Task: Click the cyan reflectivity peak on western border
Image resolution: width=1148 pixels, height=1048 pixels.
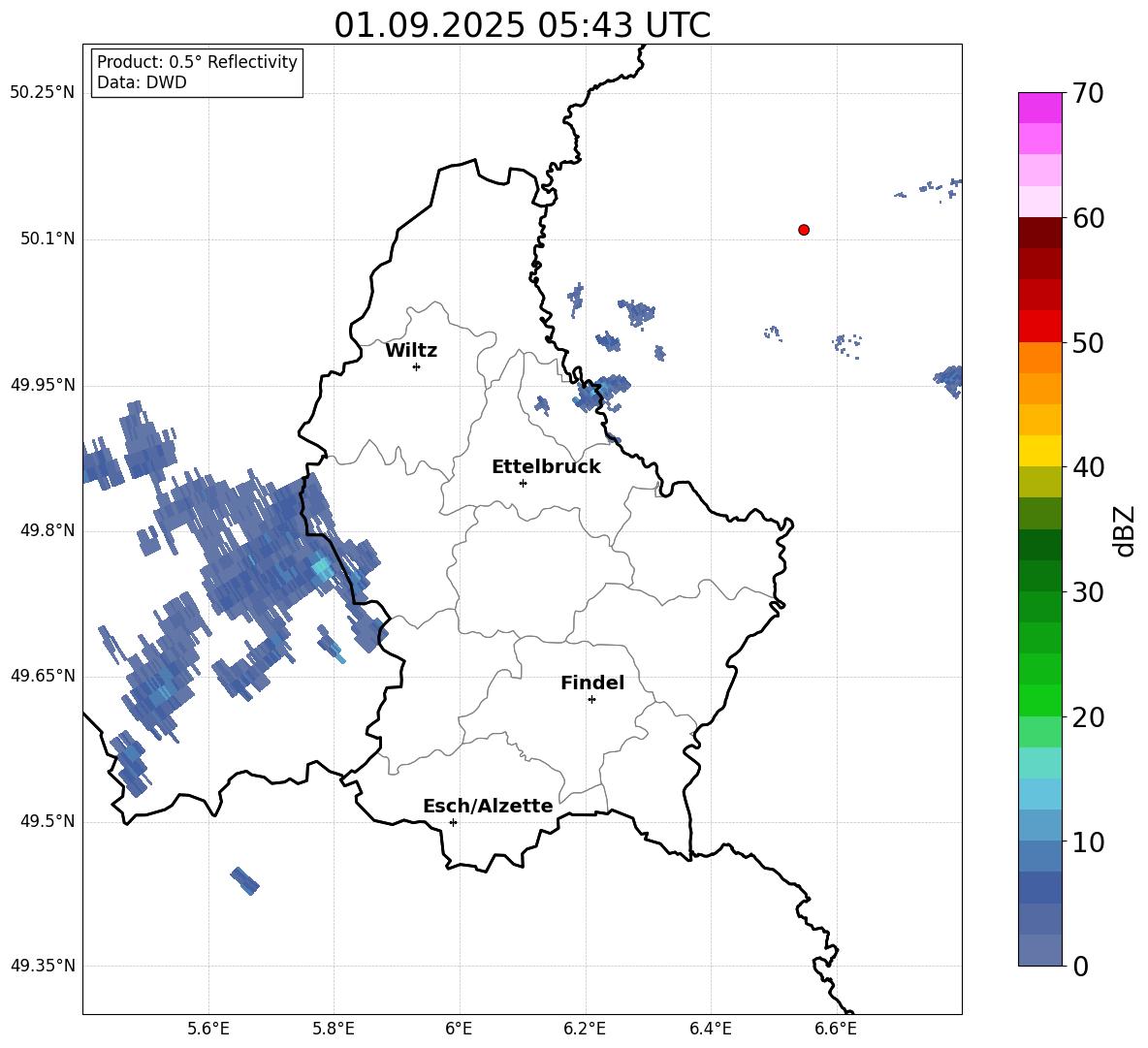Action: (321, 569)
